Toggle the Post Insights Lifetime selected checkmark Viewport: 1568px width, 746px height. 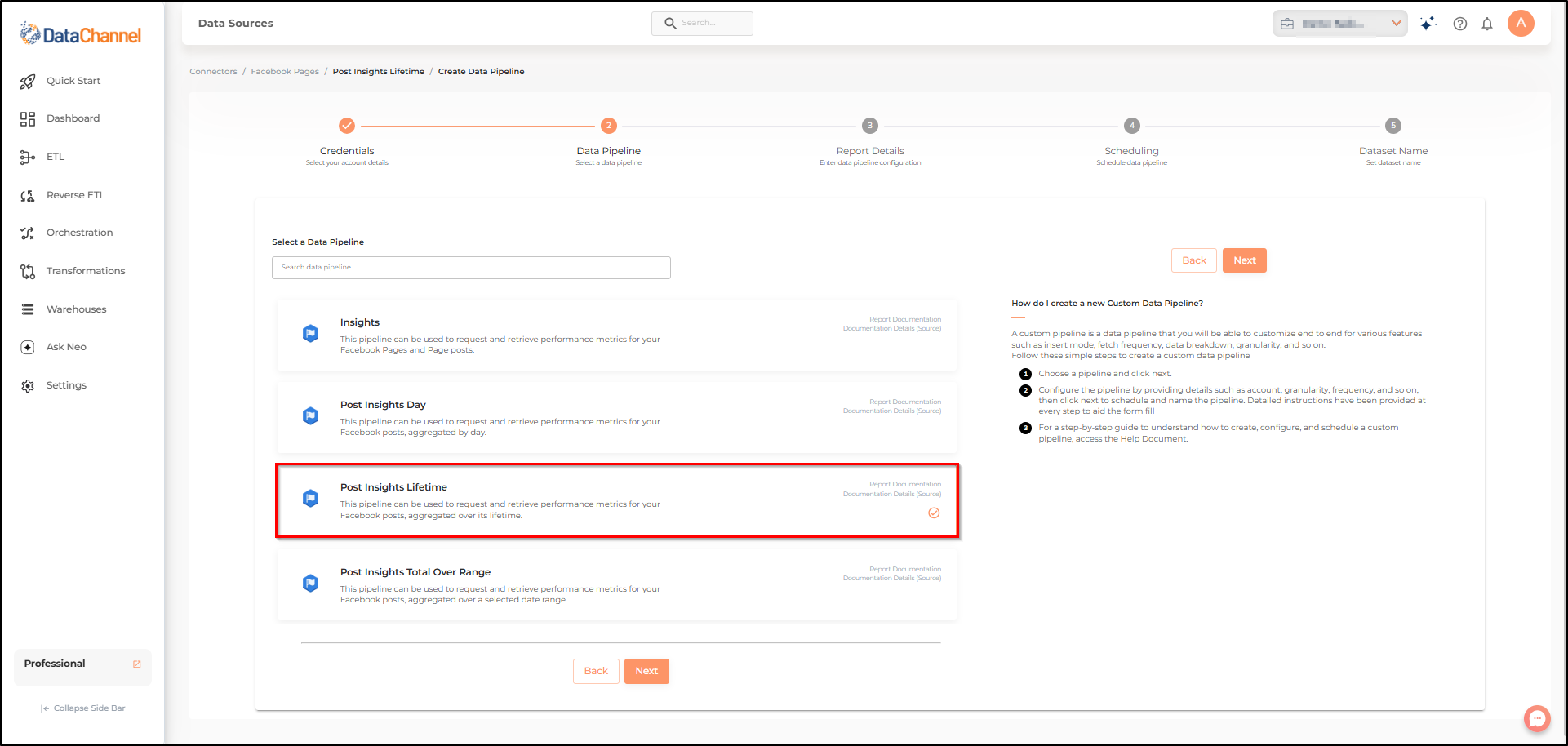point(934,513)
